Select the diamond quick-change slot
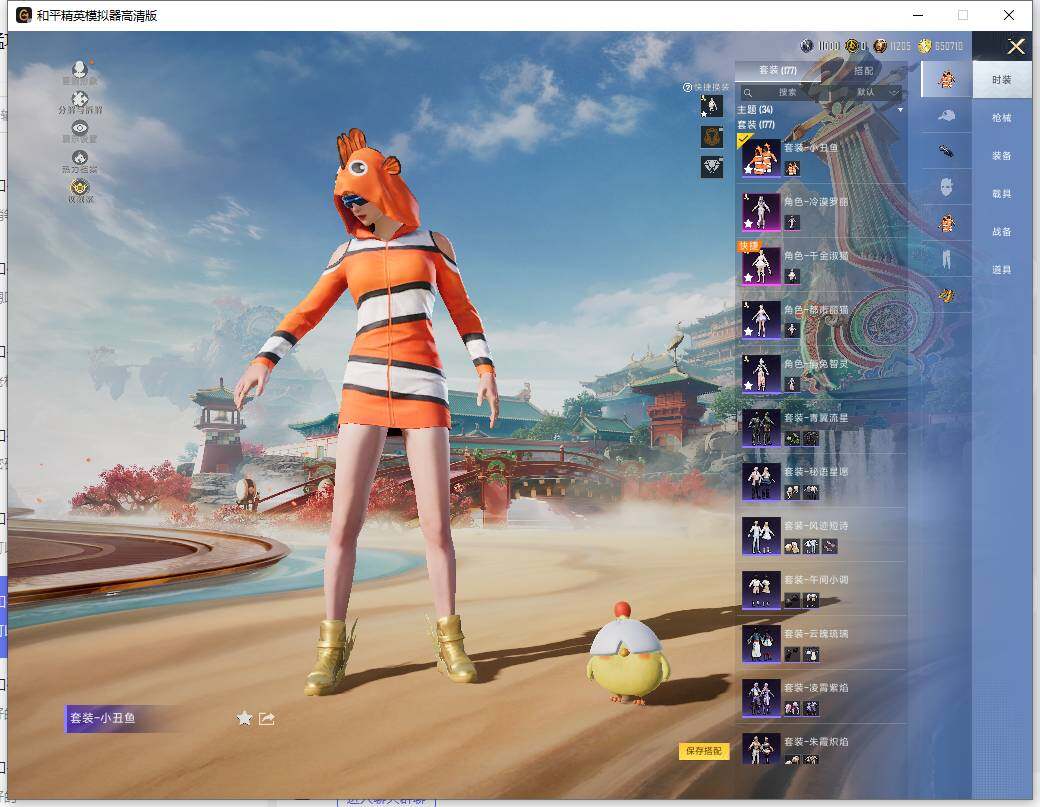Image resolution: width=1040 pixels, height=807 pixels. click(x=712, y=166)
